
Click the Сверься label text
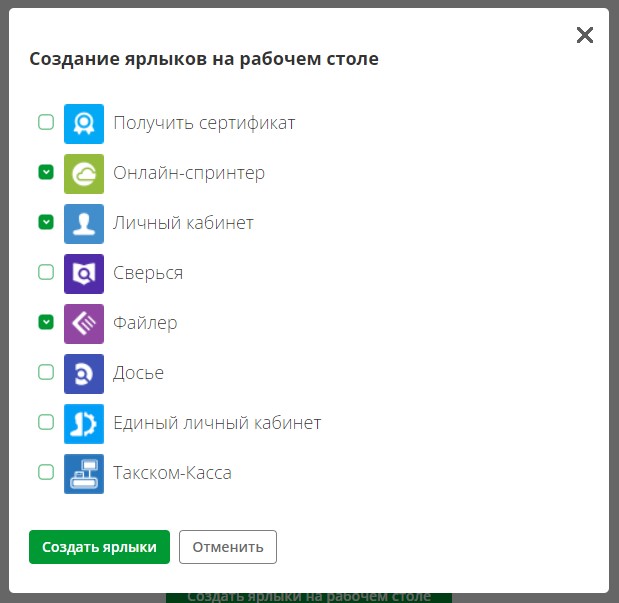click(x=148, y=273)
